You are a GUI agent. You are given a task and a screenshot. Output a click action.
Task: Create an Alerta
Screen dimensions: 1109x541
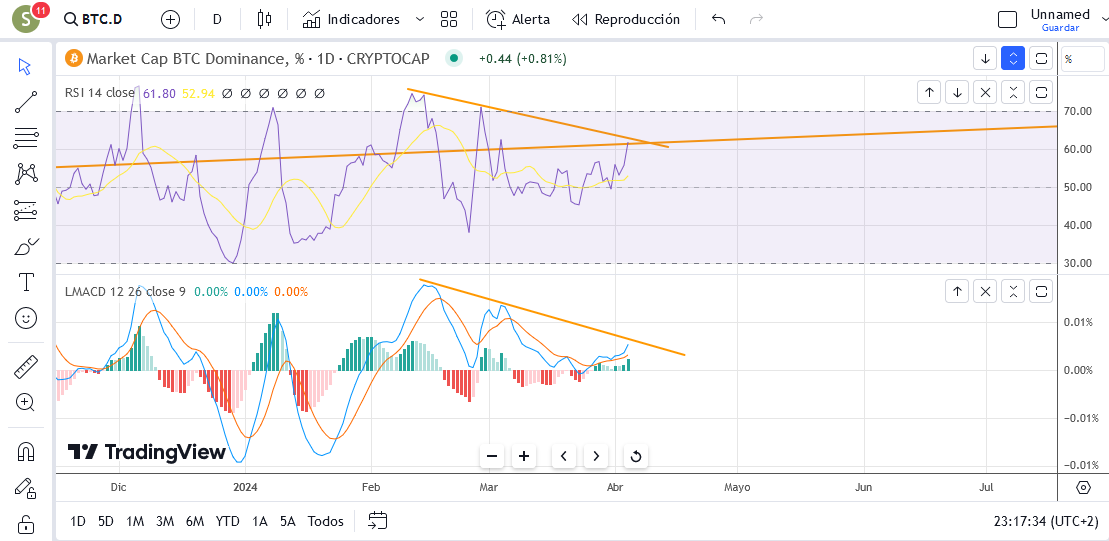(518, 19)
